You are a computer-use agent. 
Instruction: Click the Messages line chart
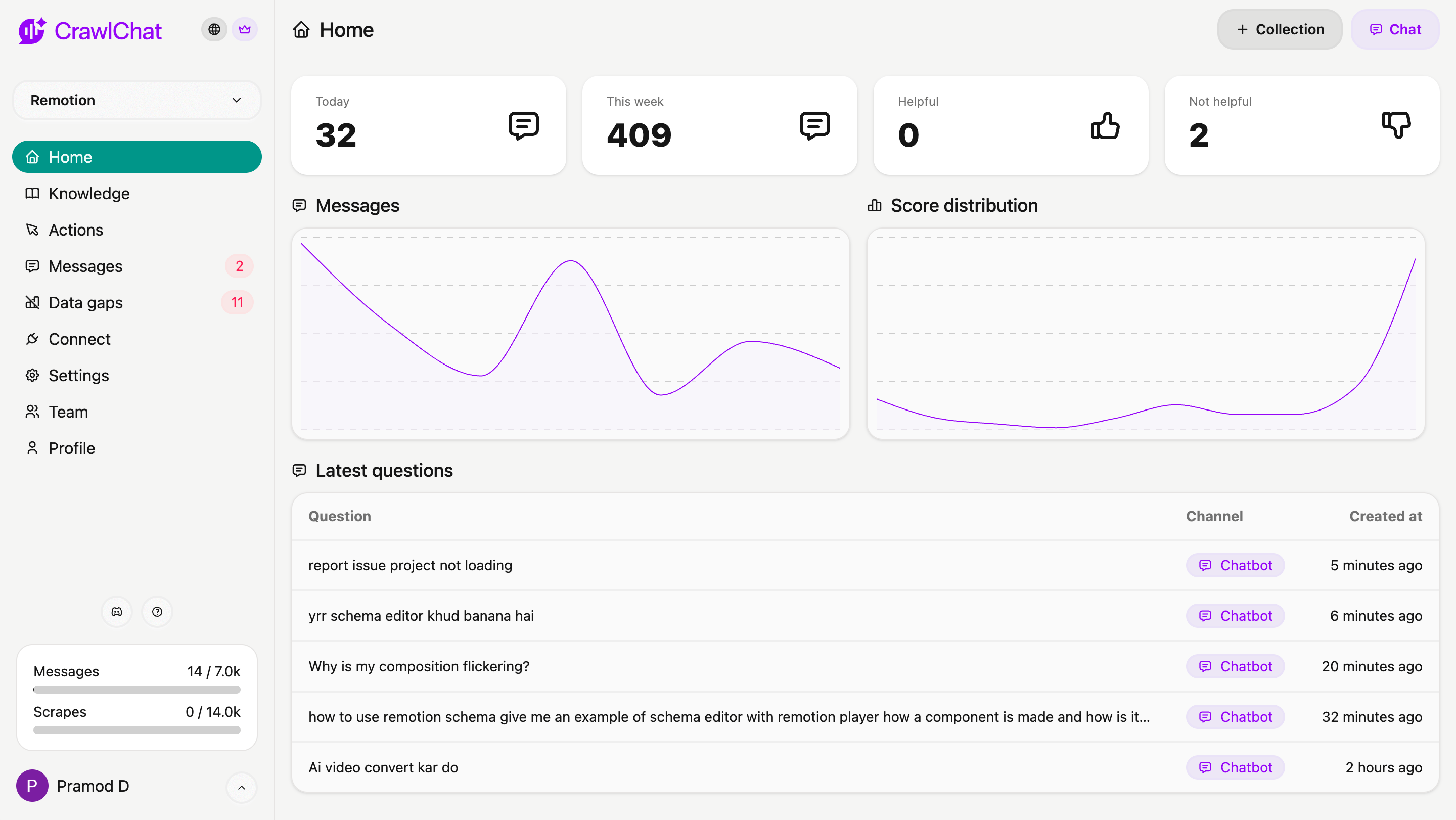click(x=570, y=334)
